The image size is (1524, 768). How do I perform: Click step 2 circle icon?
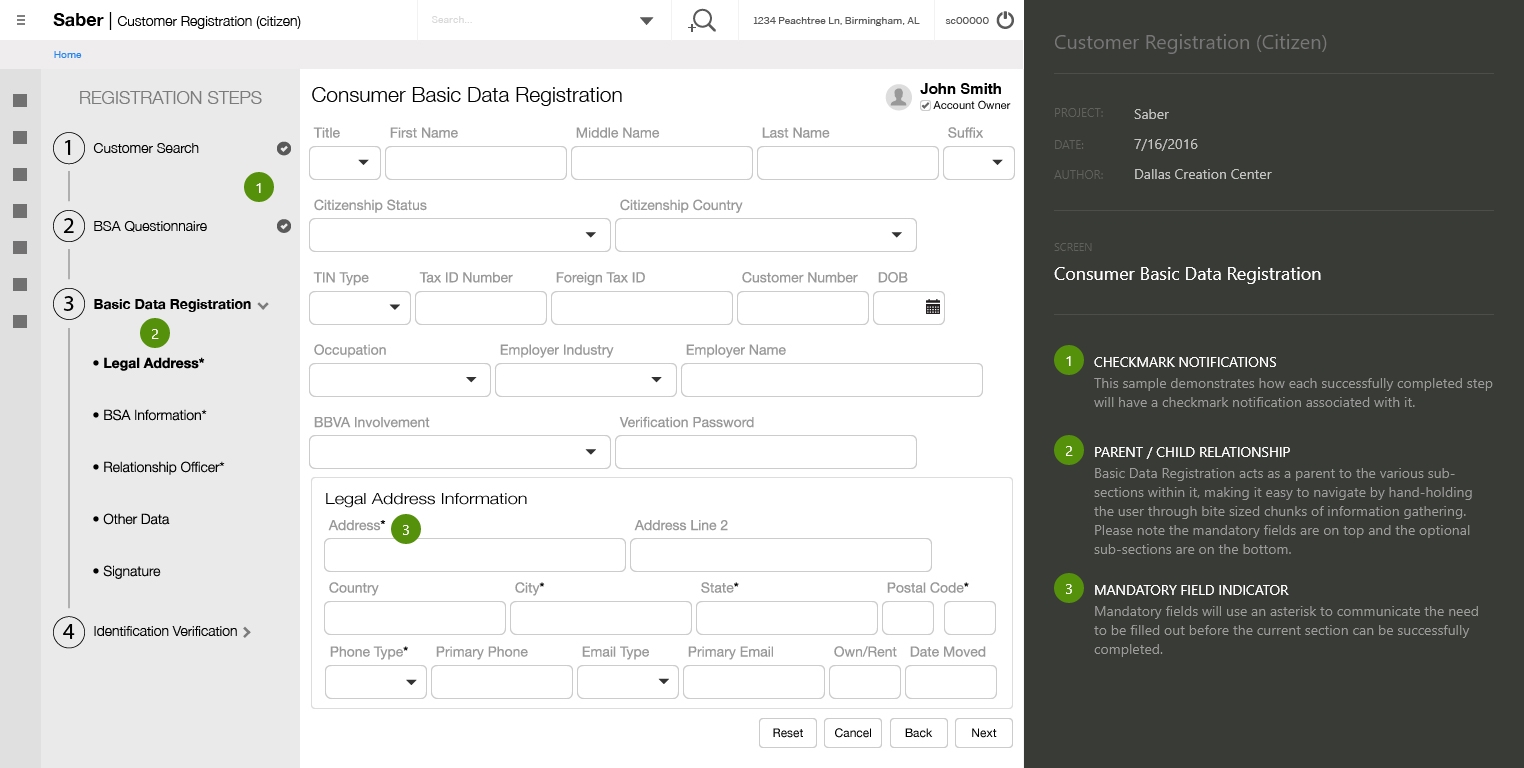click(68, 226)
